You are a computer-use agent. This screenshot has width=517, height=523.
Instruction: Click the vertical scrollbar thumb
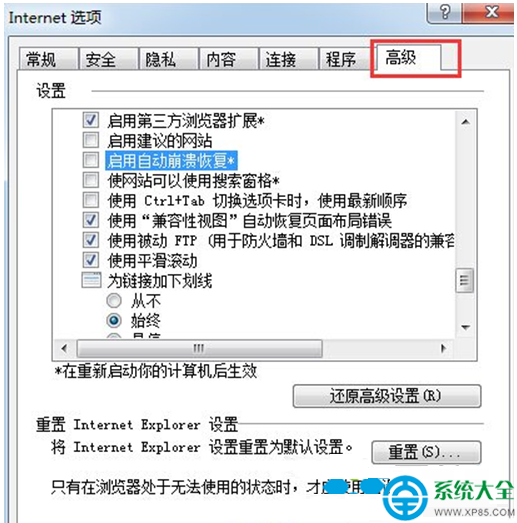pos(465,280)
